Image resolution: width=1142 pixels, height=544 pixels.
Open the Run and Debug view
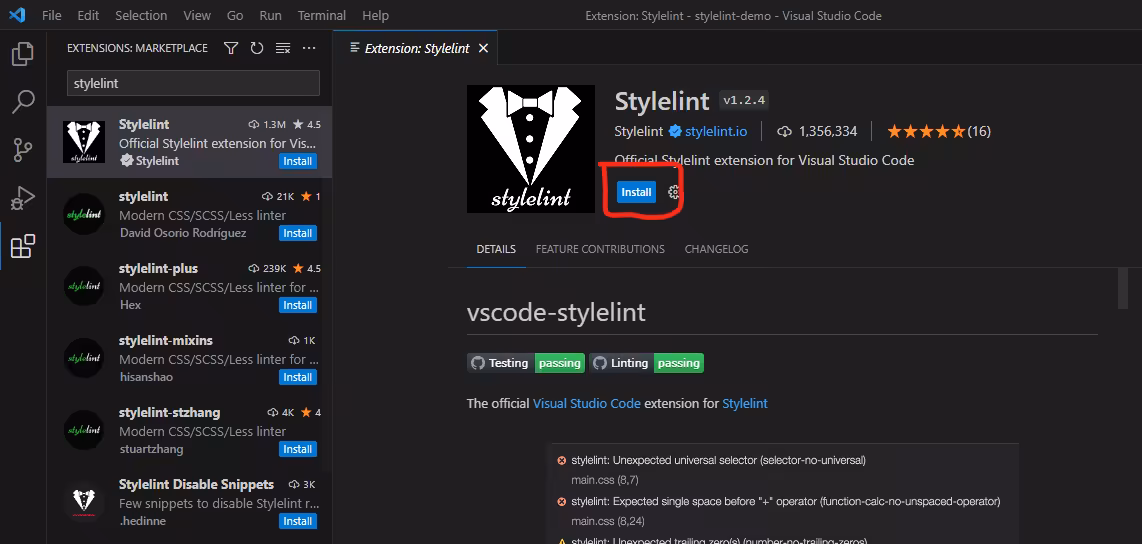pos(23,198)
